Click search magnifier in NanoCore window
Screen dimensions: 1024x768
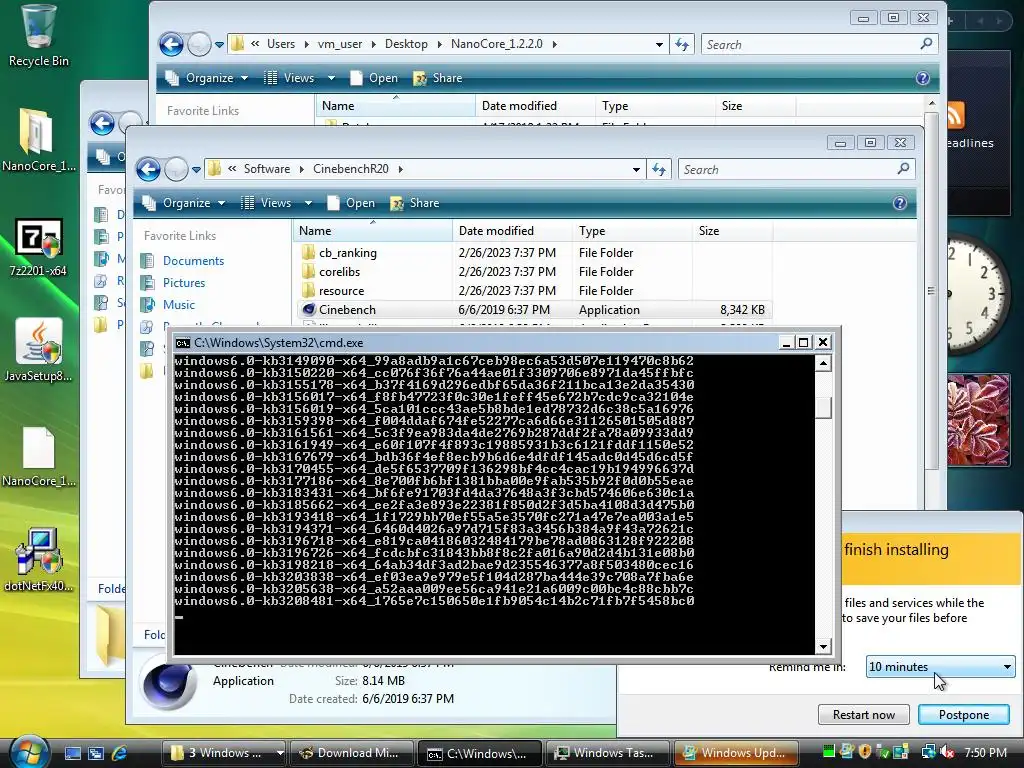pyautogui.click(x=926, y=44)
